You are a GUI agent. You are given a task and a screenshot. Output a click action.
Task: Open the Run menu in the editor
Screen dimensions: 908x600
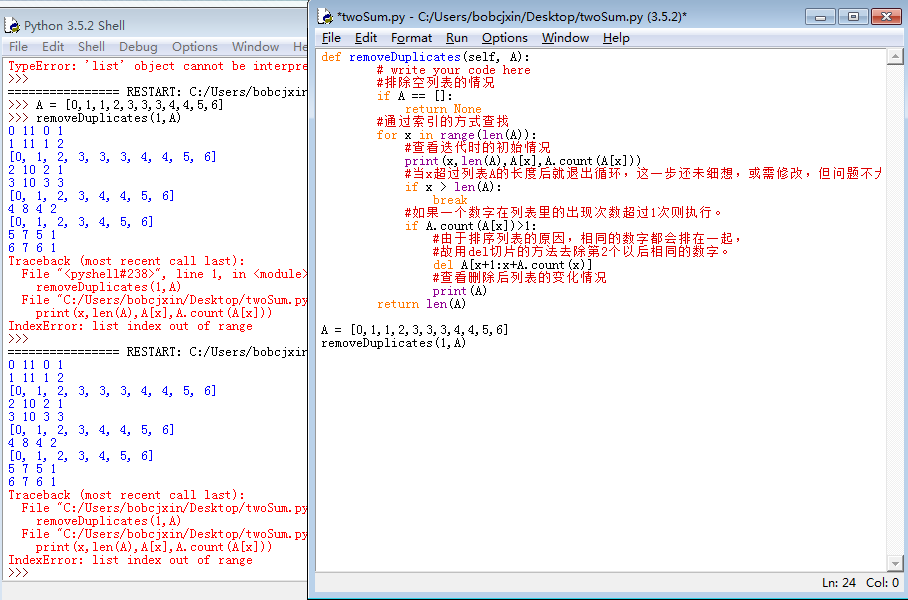(456, 38)
